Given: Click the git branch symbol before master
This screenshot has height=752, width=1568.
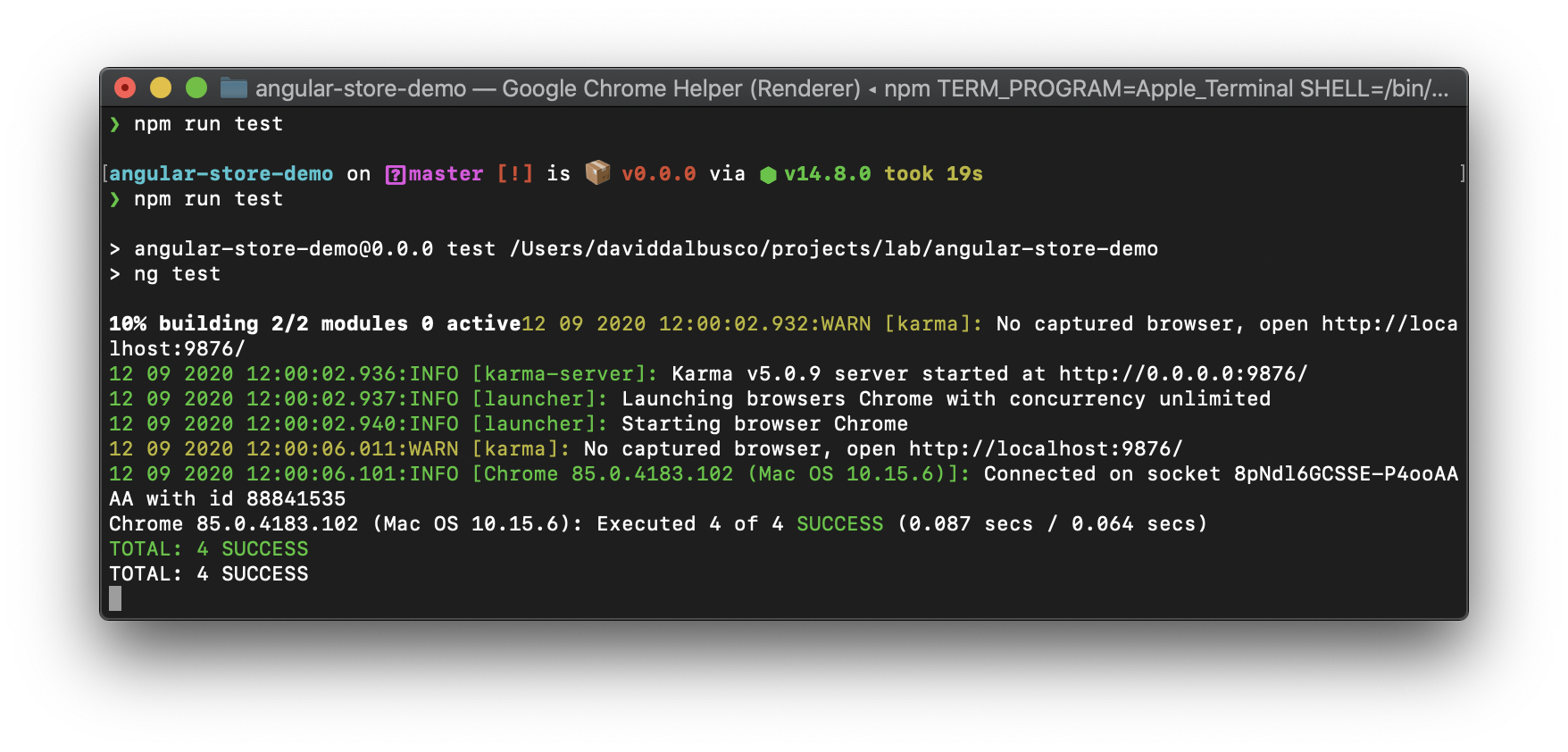Looking at the screenshot, I should (x=395, y=175).
